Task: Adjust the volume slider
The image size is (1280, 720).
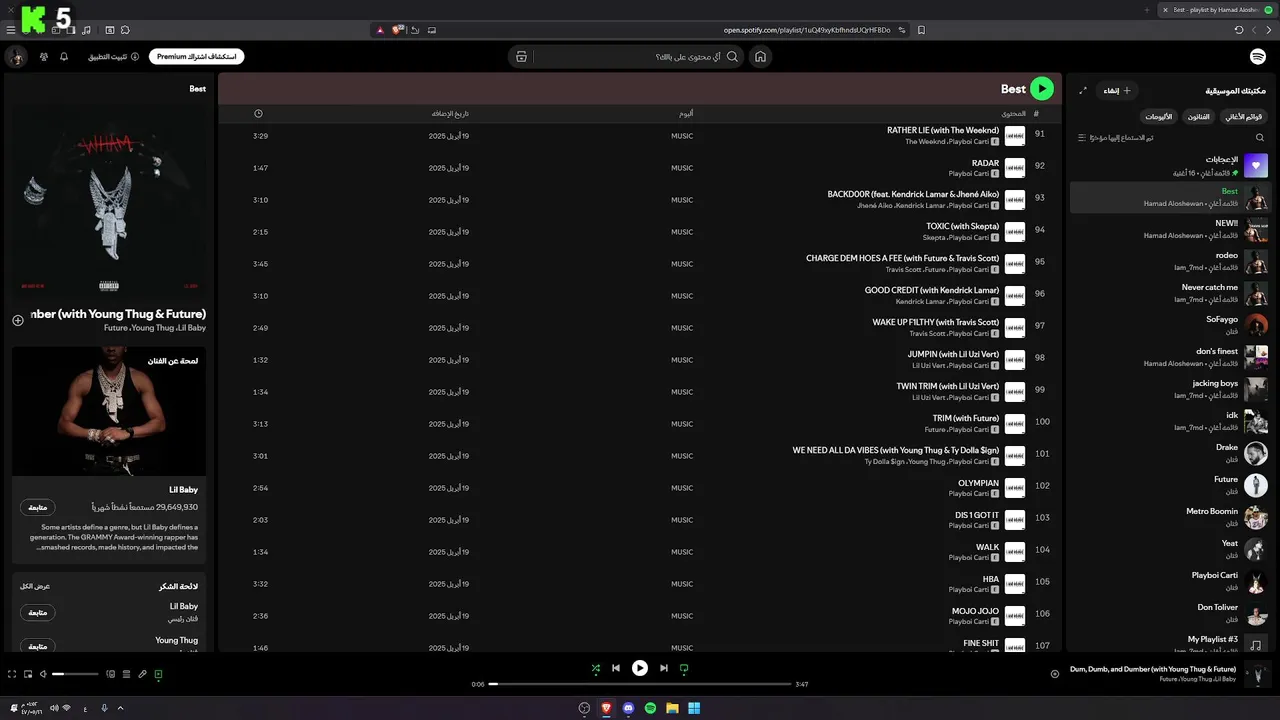Action: tap(75, 674)
